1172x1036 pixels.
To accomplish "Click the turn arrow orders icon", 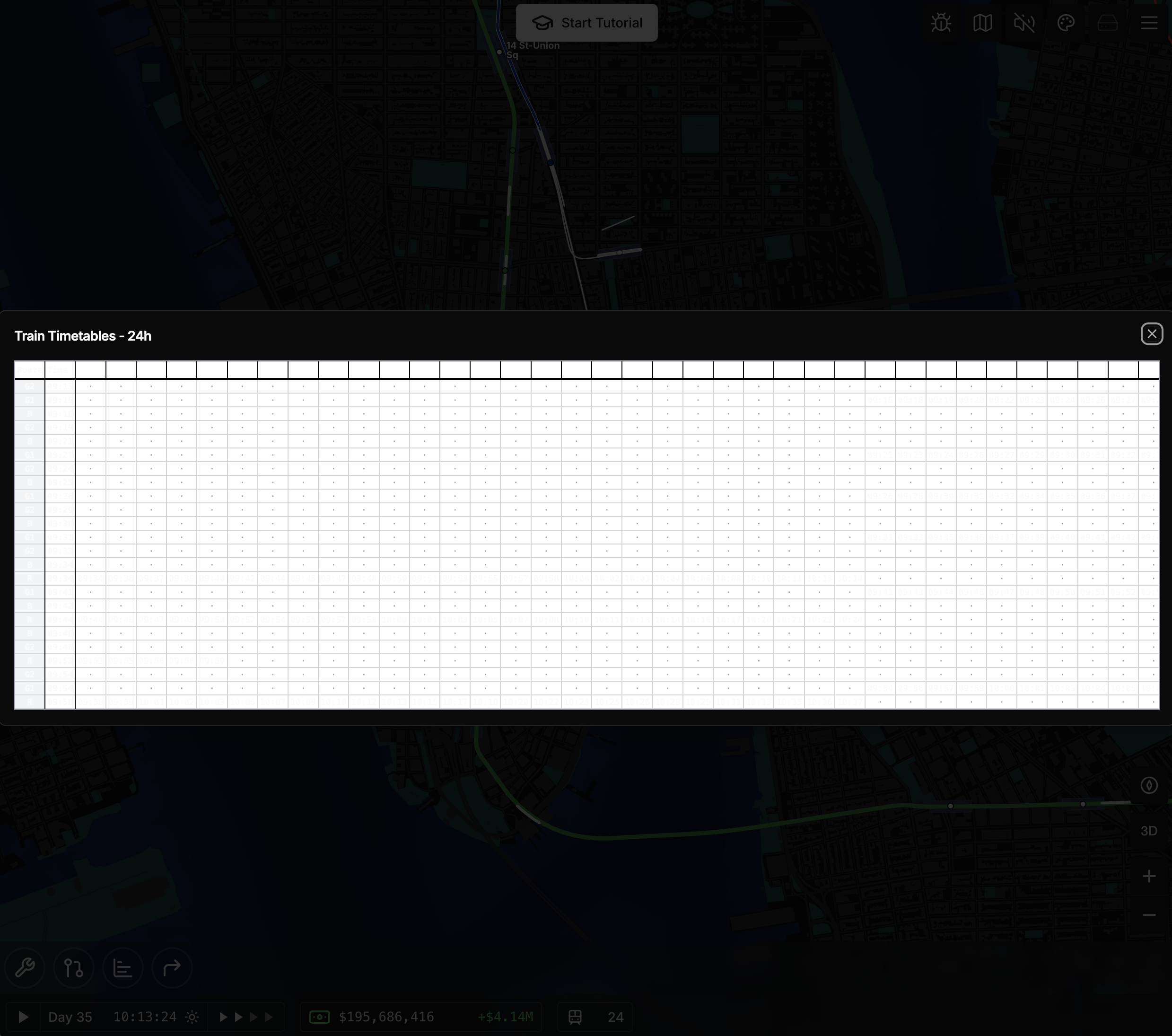I will pos(172,968).
